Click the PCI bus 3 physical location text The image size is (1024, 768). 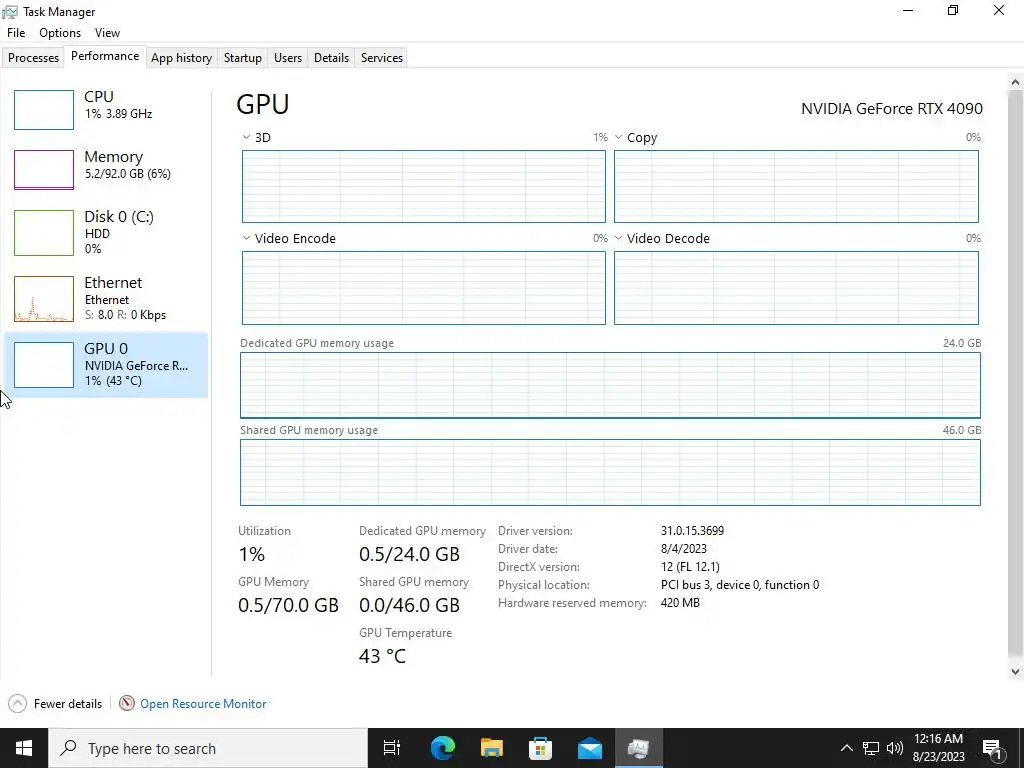[740, 584]
